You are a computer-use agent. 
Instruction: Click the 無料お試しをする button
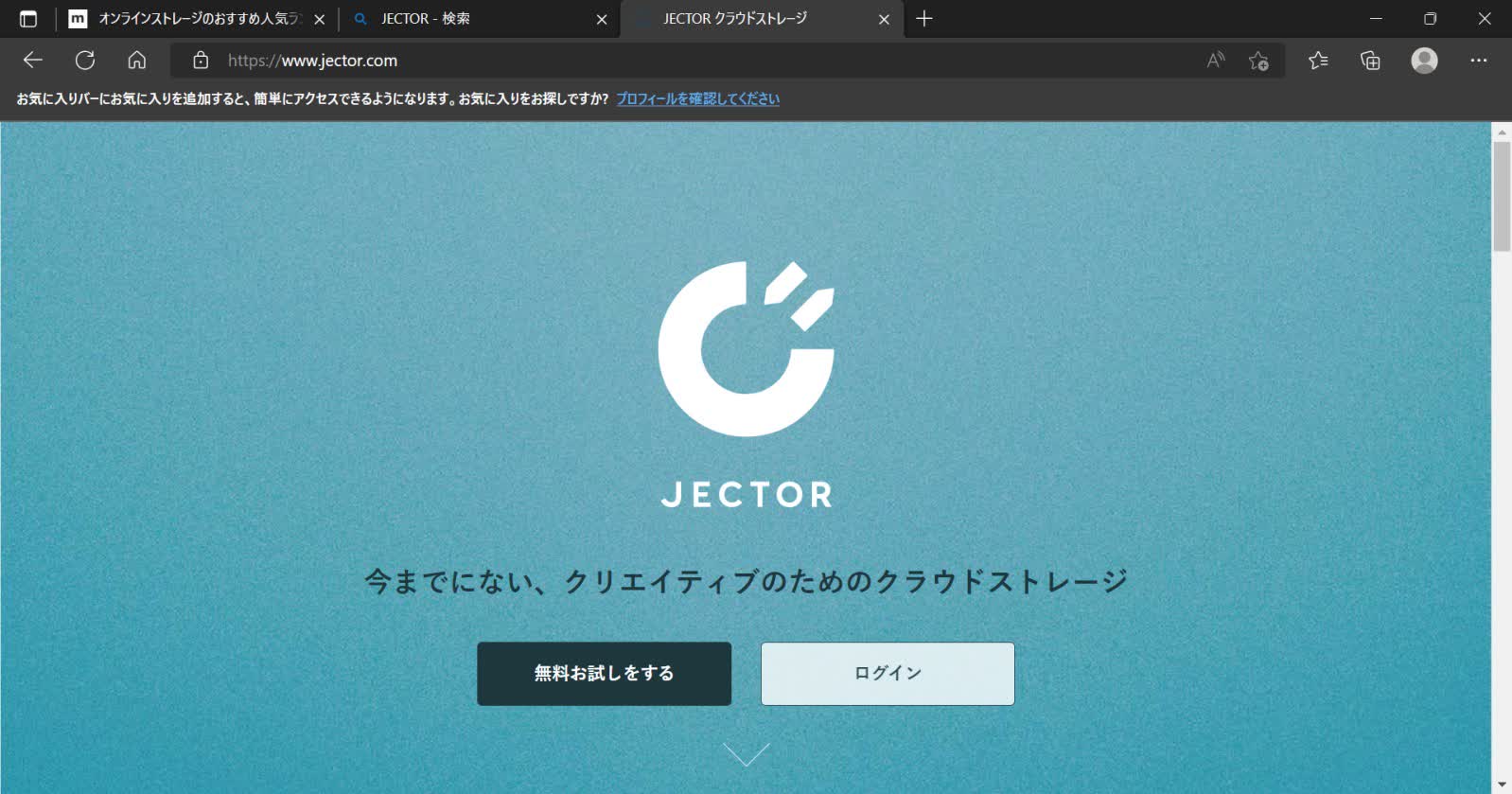[604, 674]
